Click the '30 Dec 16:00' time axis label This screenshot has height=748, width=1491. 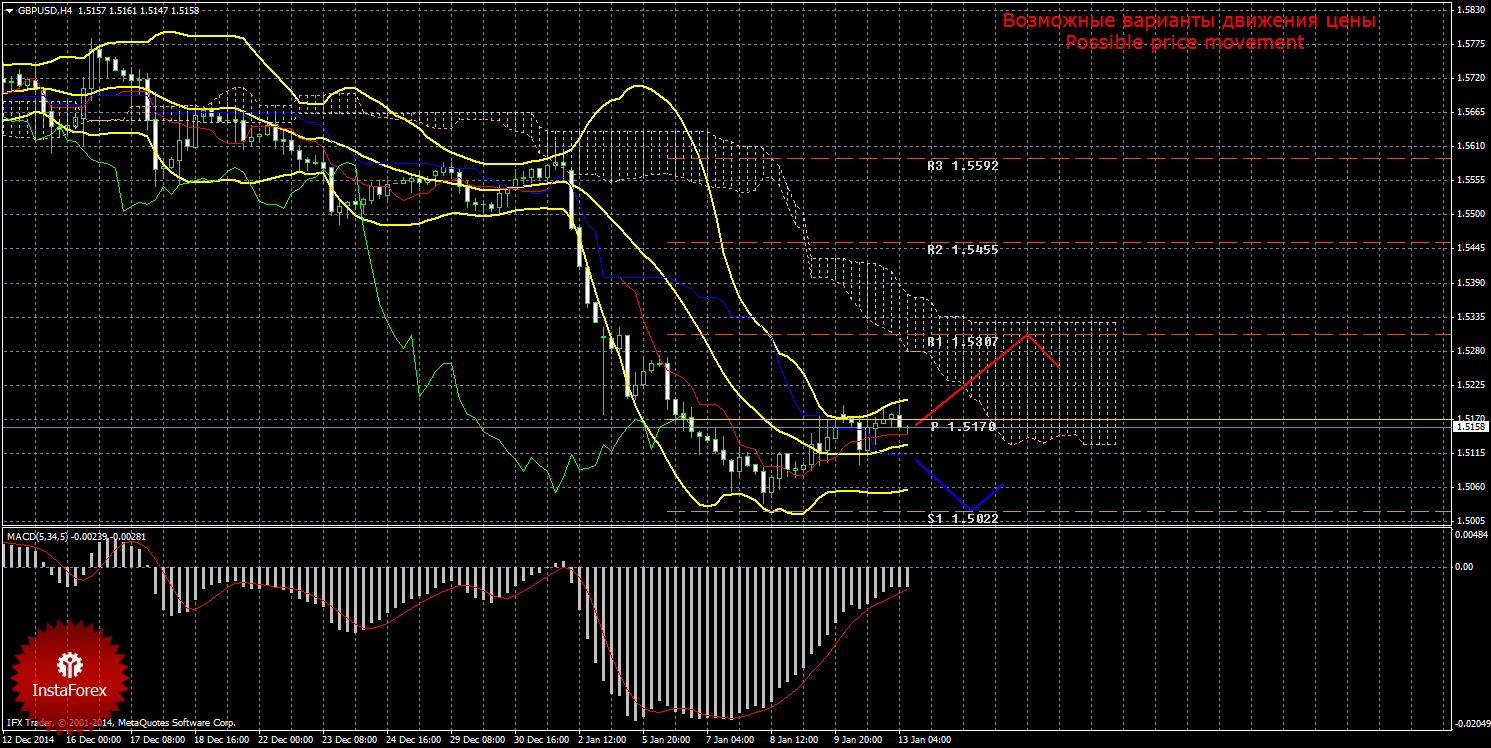pos(541,740)
